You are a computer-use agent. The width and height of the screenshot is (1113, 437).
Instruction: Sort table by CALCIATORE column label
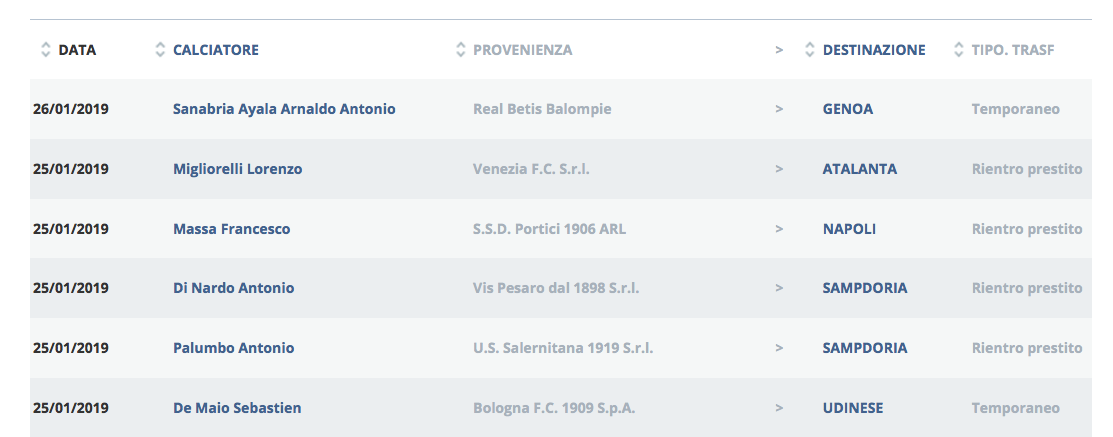click(216, 50)
